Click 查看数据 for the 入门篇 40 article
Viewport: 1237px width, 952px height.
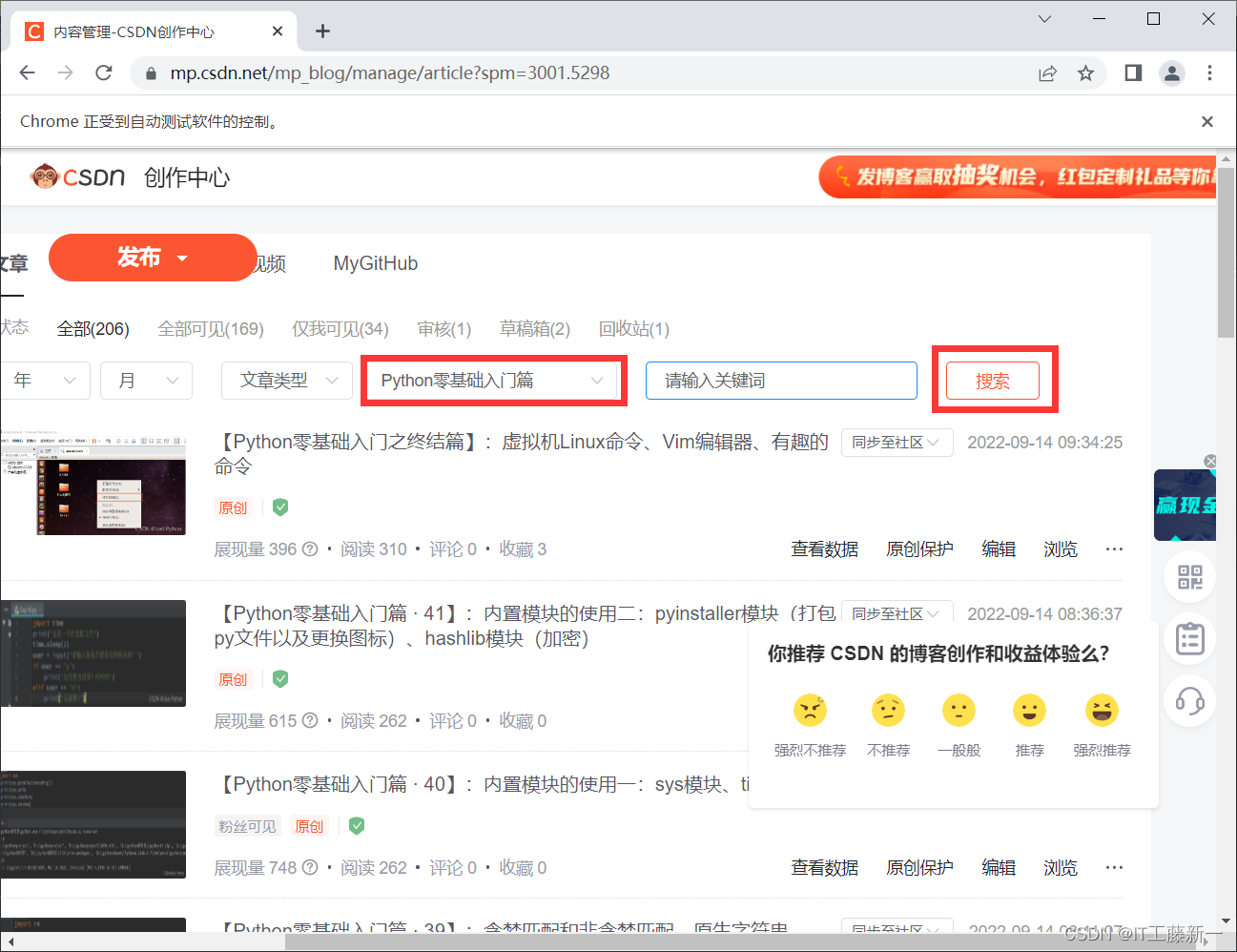click(825, 867)
